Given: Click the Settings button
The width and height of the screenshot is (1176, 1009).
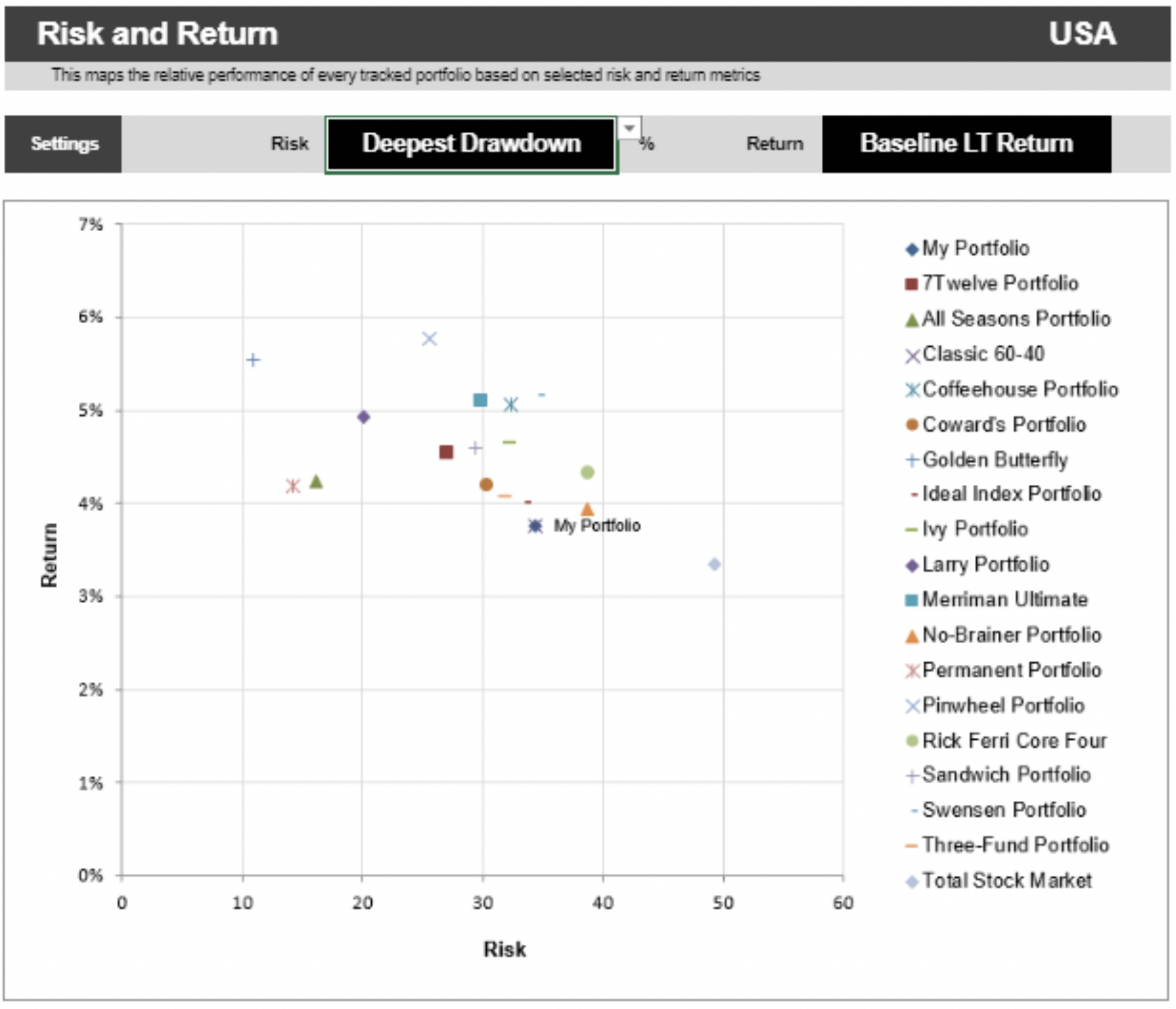Looking at the screenshot, I should [64, 144].
